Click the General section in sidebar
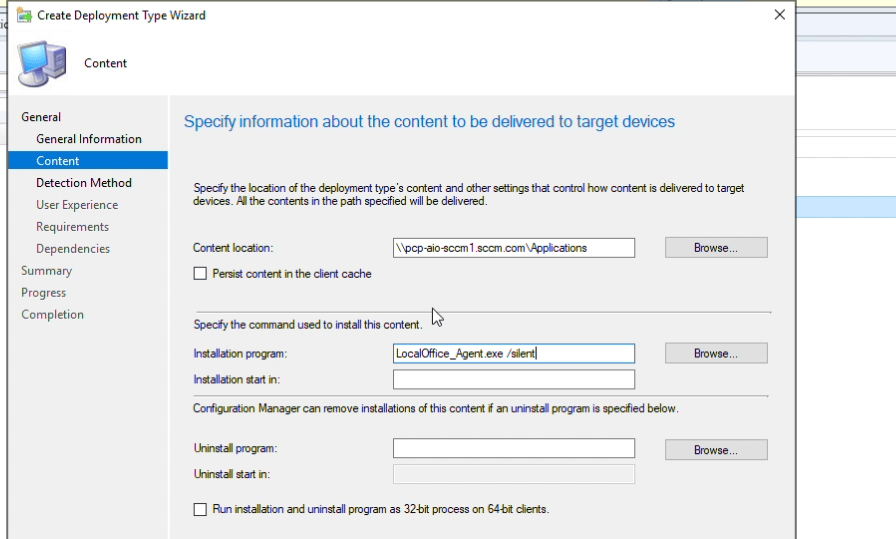896x539 pixels. click(x=41, y=117)
